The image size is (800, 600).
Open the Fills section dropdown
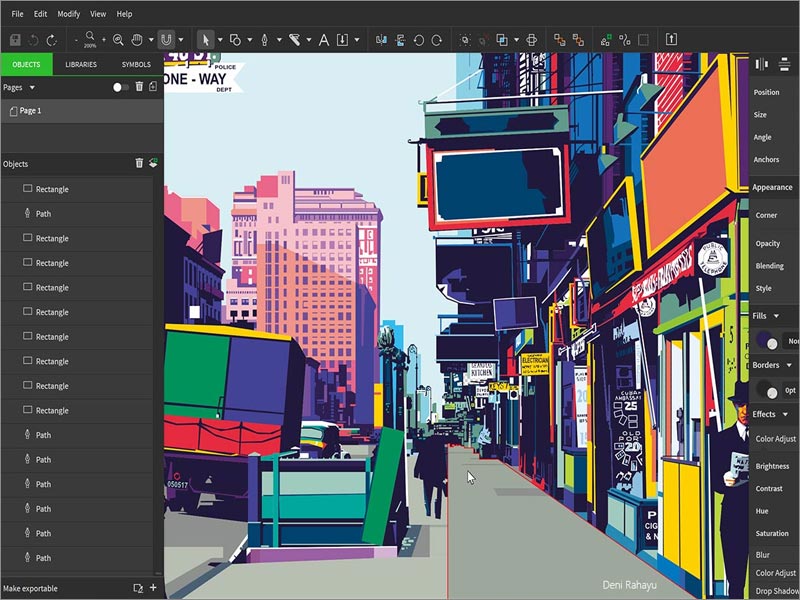click(776, 316)
